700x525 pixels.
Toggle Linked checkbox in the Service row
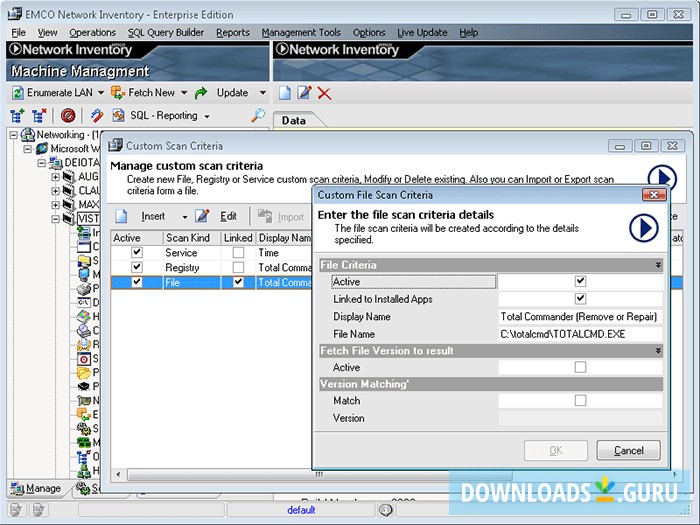click(x=238, y=253)
